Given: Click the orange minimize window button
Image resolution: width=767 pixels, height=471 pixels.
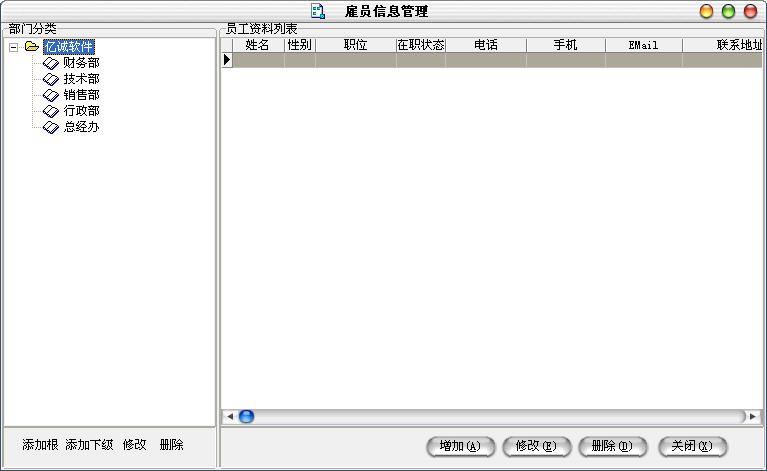Looking at the screenshot, I should point(706,11).
